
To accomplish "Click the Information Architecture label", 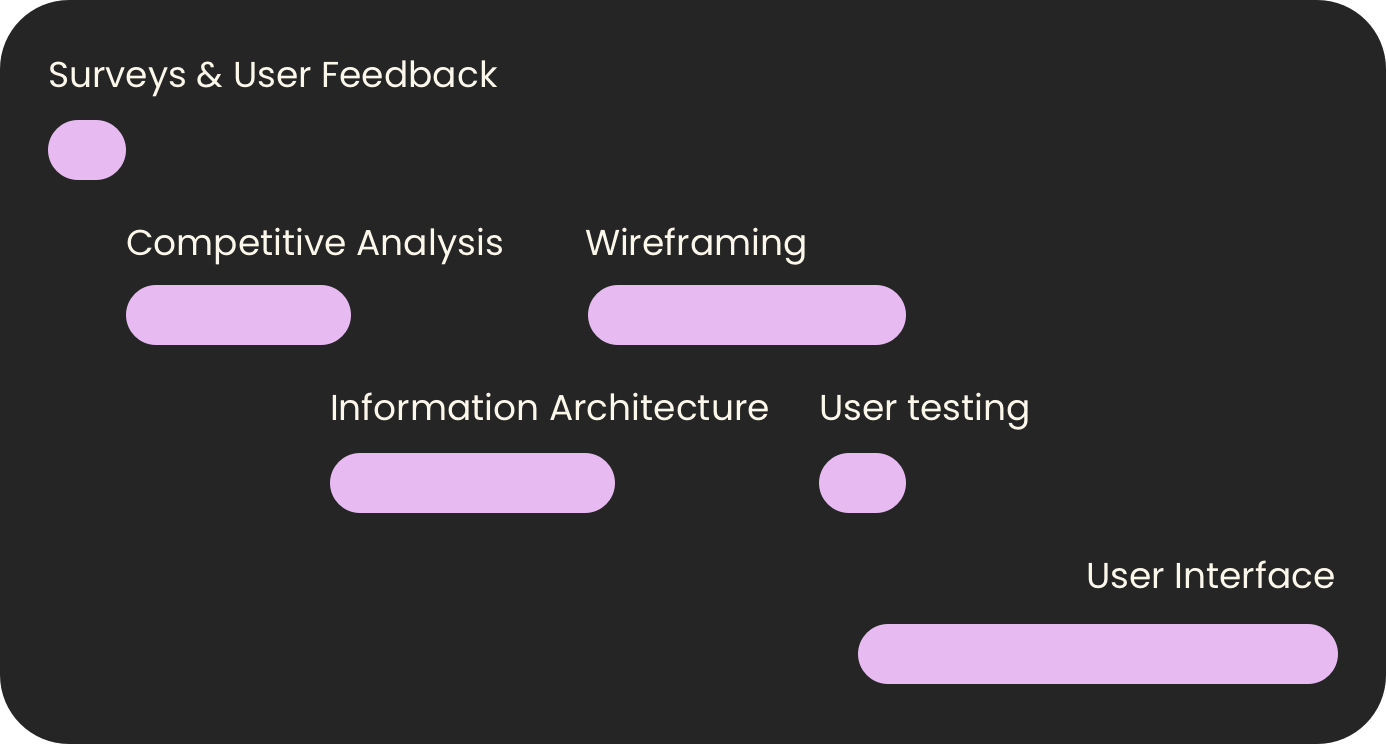I will tap(549, 408).
